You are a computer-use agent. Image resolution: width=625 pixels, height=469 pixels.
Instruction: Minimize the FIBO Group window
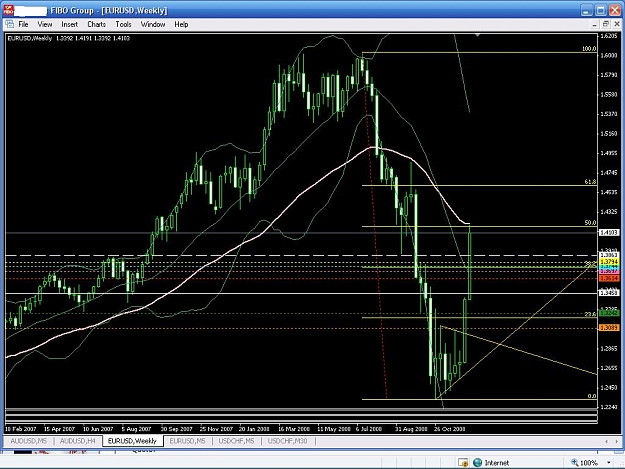point(586,10)
